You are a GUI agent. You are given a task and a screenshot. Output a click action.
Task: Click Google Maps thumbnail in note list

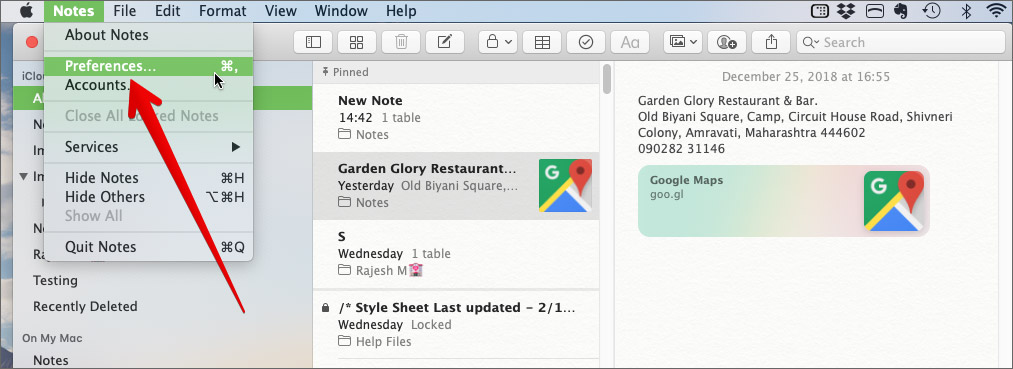click(565, 185)
